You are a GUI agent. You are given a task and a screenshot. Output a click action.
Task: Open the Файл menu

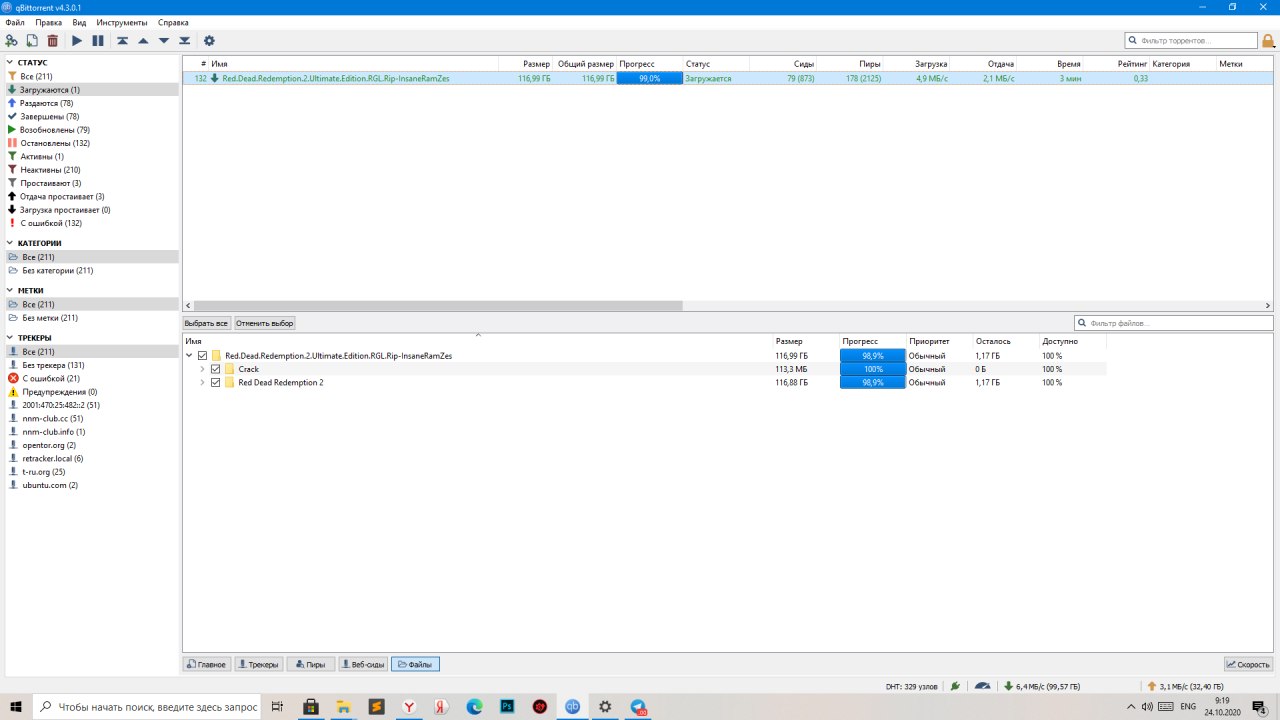[15, 22]
